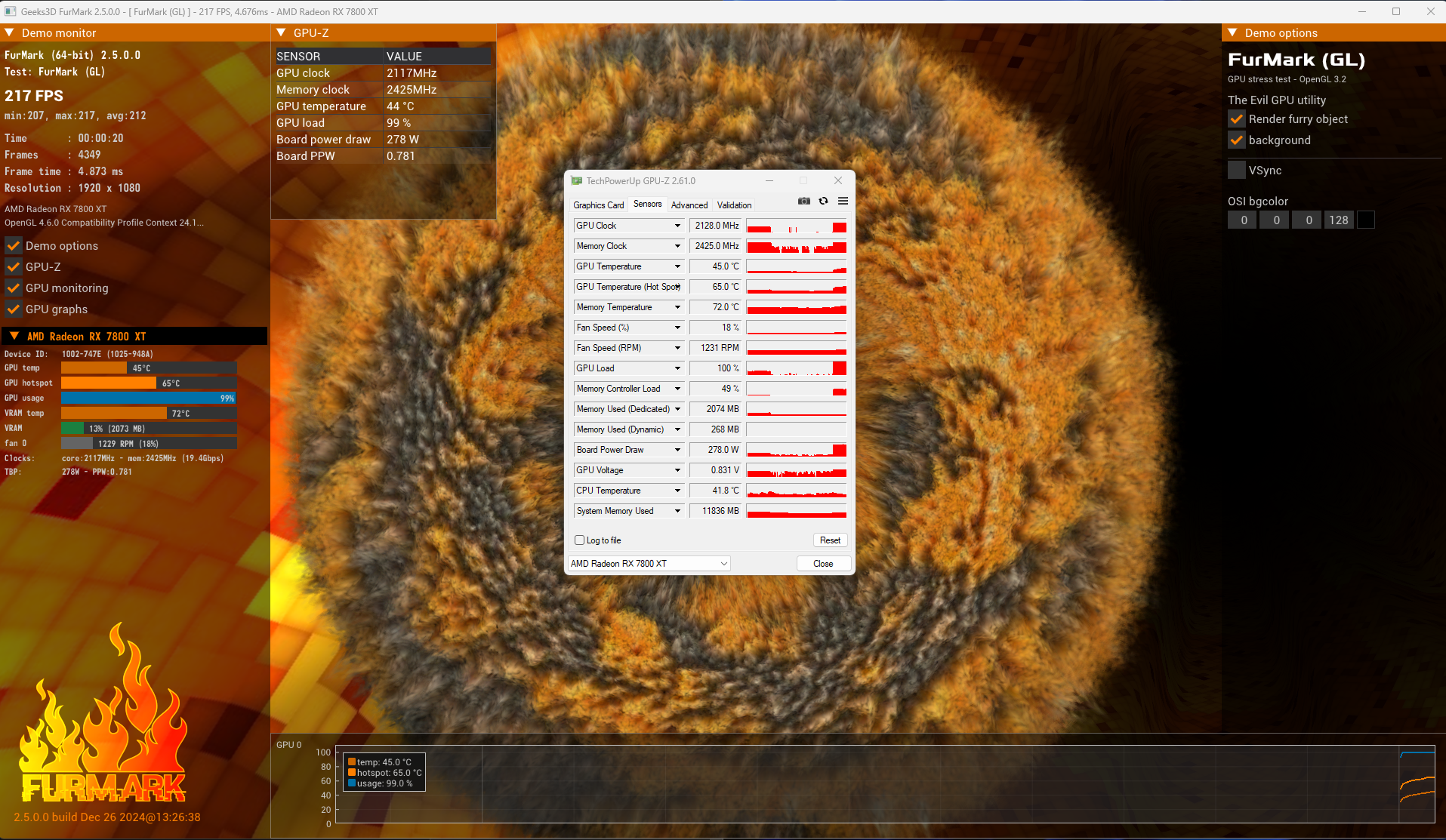Disable the GPU monitoring checkbox
Viewport: 1446px width, 840px height.
[14, 288]
